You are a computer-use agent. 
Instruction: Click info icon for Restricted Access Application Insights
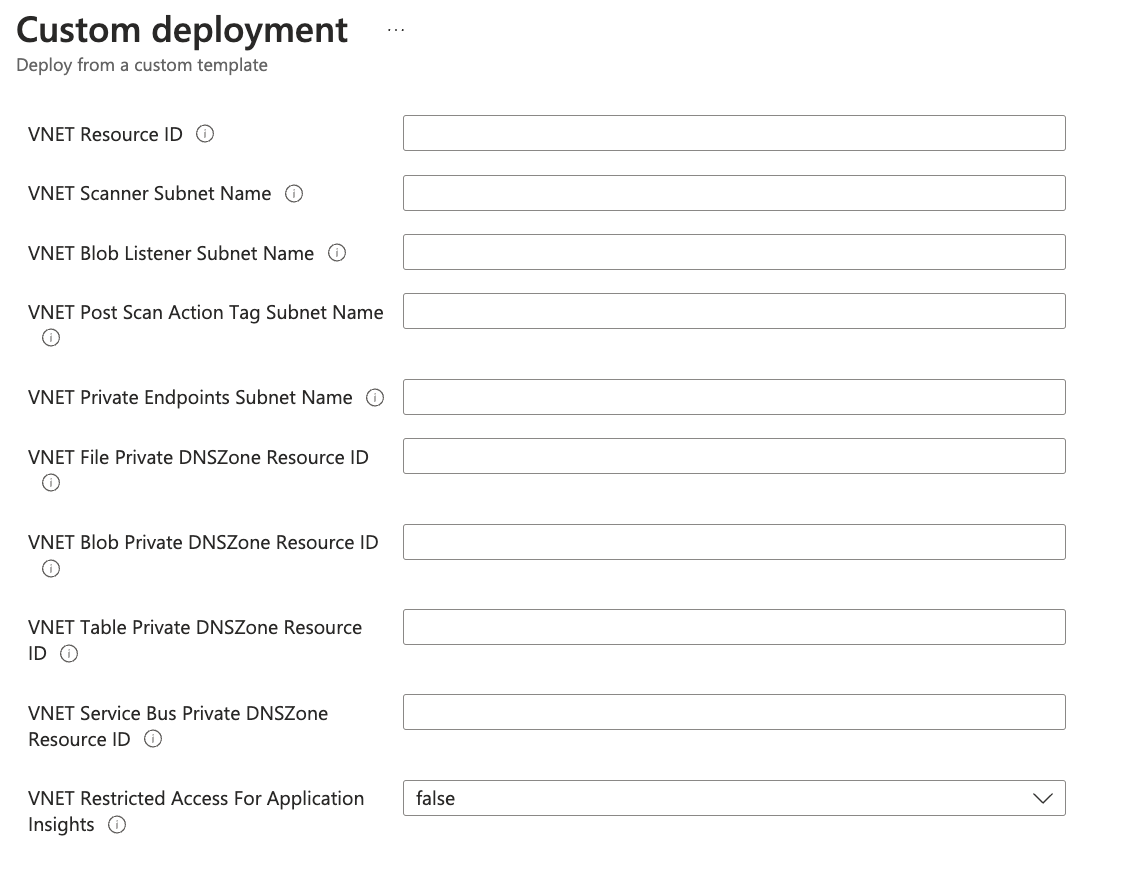point(117,825)
